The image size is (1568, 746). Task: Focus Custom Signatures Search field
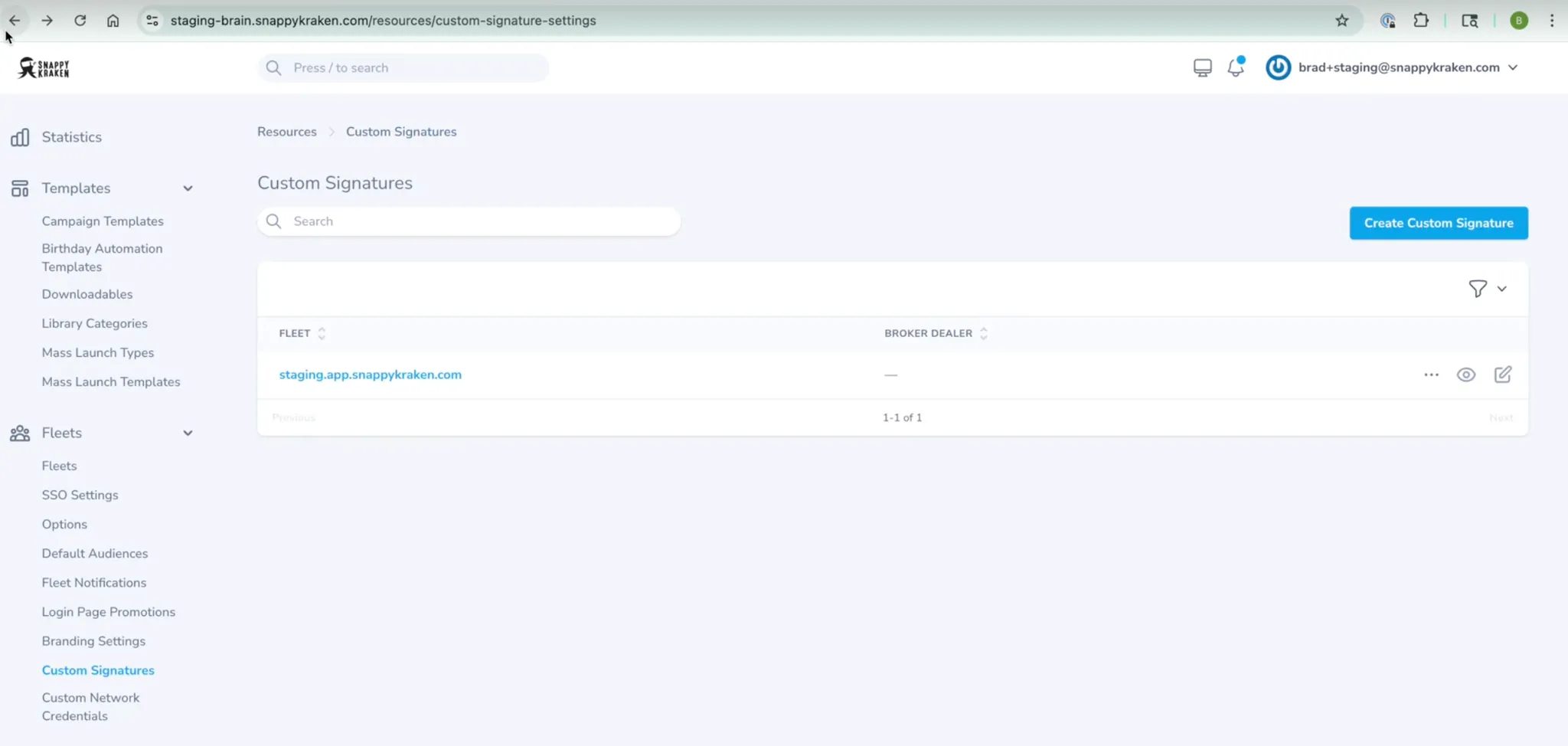(469, 221)
